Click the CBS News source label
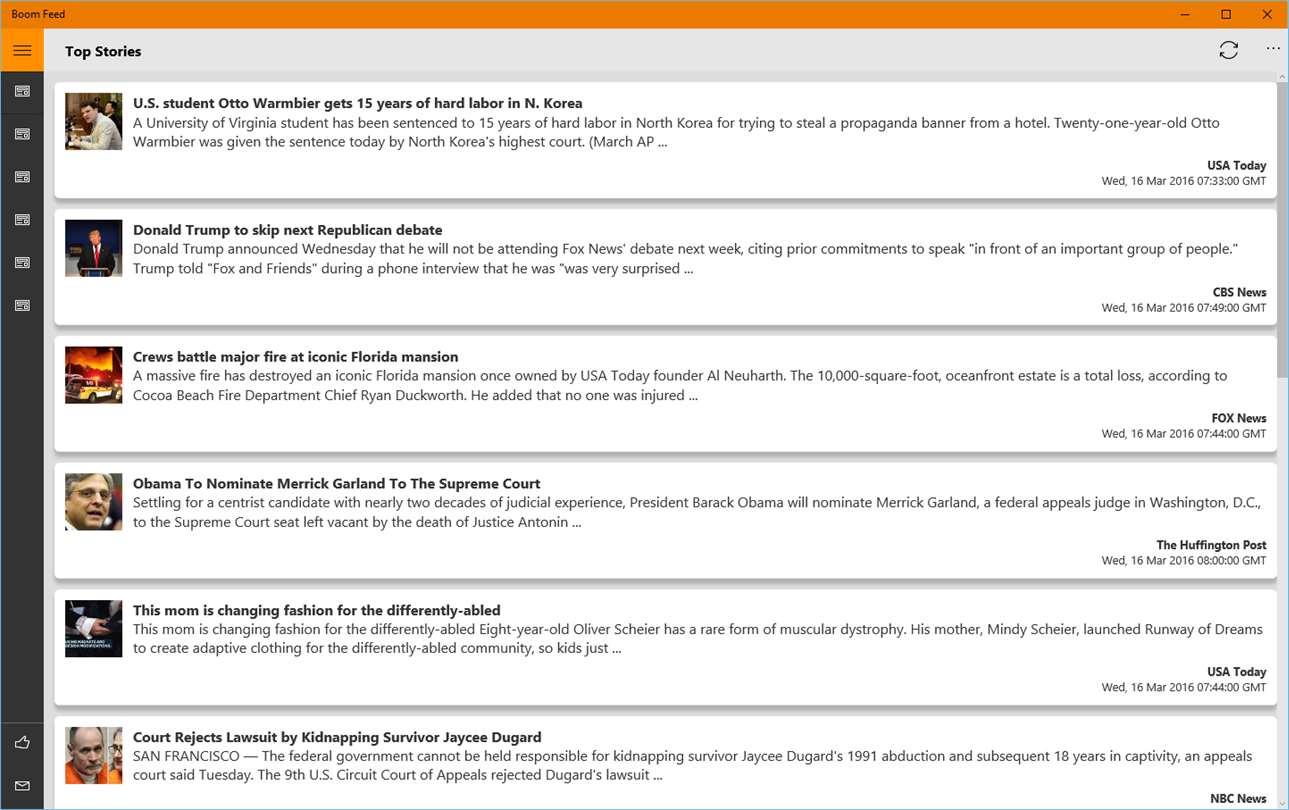The image size is (1289, 810). point(1239,293)
